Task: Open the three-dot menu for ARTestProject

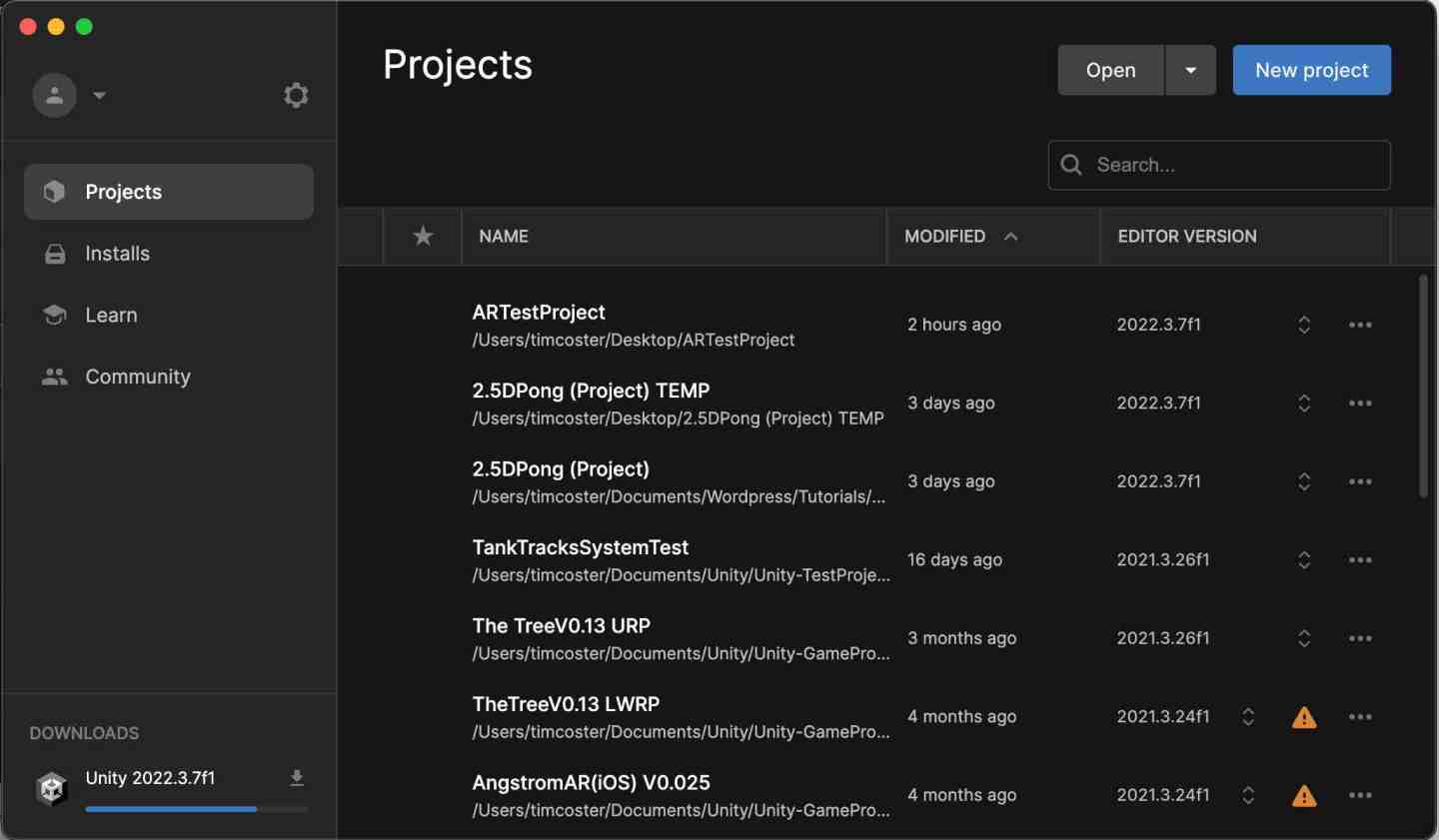Action: pyautogui.click(x=1360, y=325)
